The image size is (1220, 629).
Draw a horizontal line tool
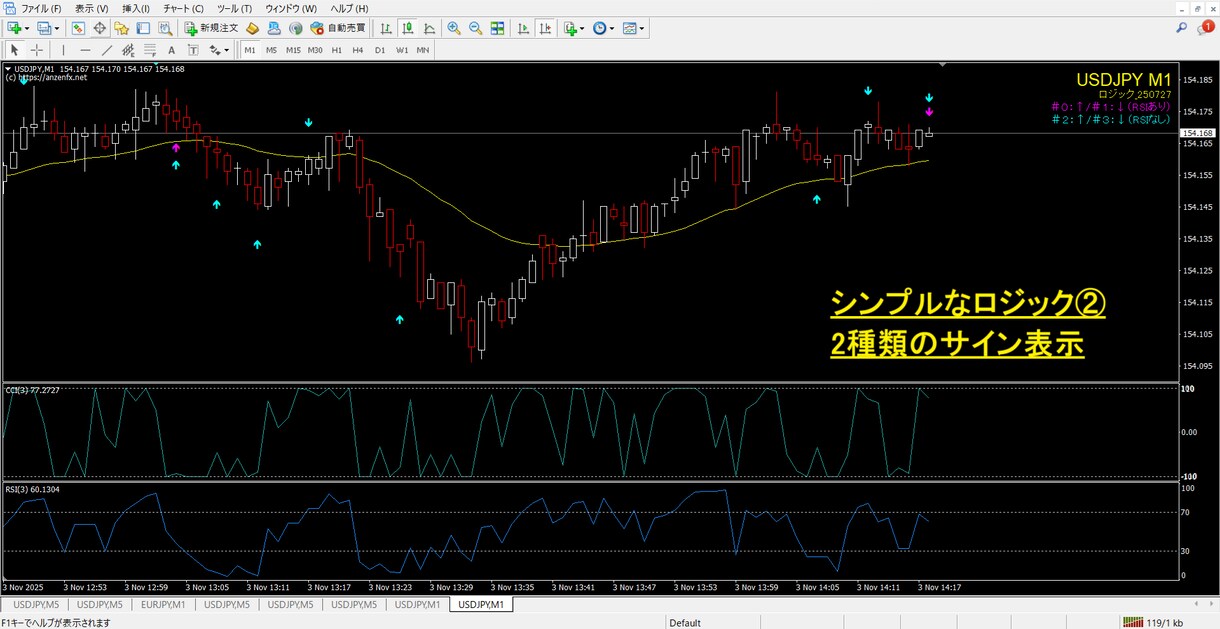pyautogui.click(x=86, y=50)
